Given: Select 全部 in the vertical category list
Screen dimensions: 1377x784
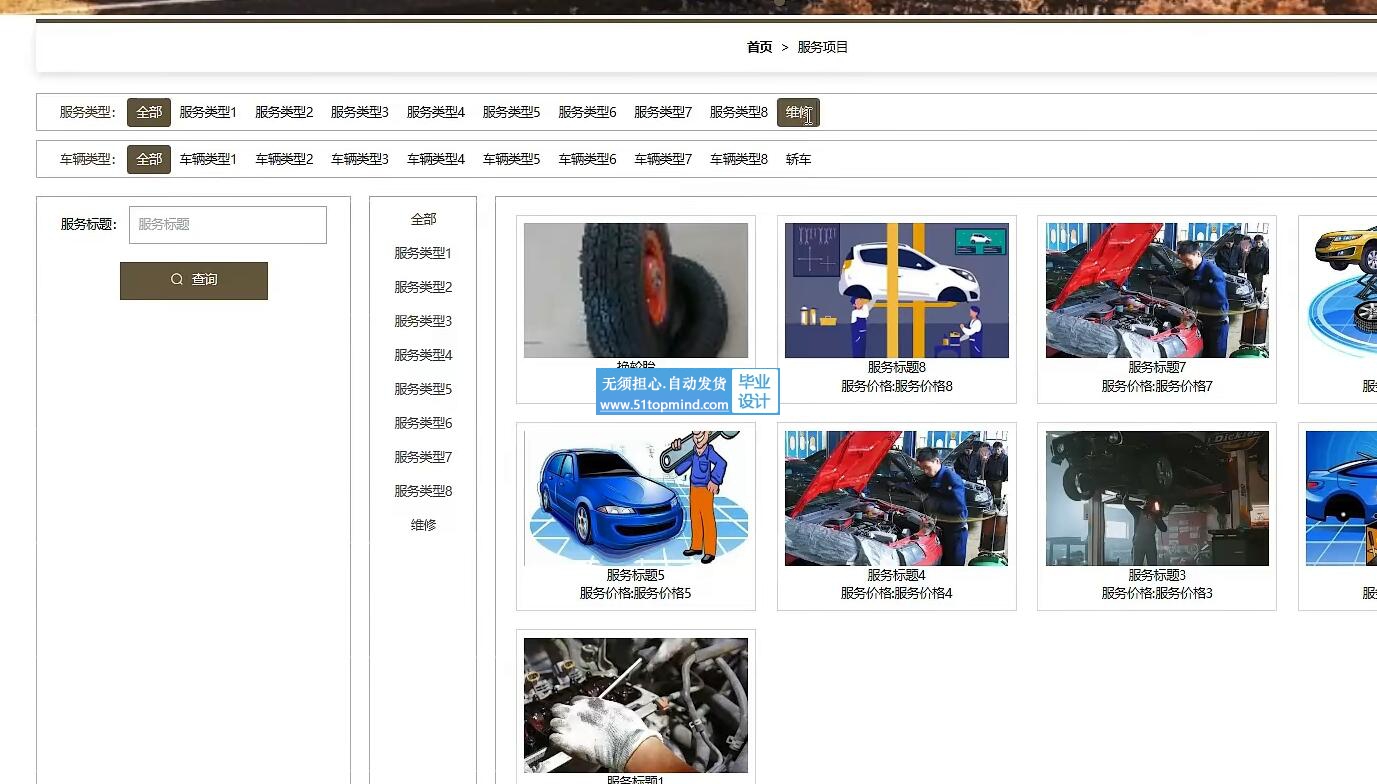Looking at the screenshot, I should pyautogui.click(x=423, y=219).
